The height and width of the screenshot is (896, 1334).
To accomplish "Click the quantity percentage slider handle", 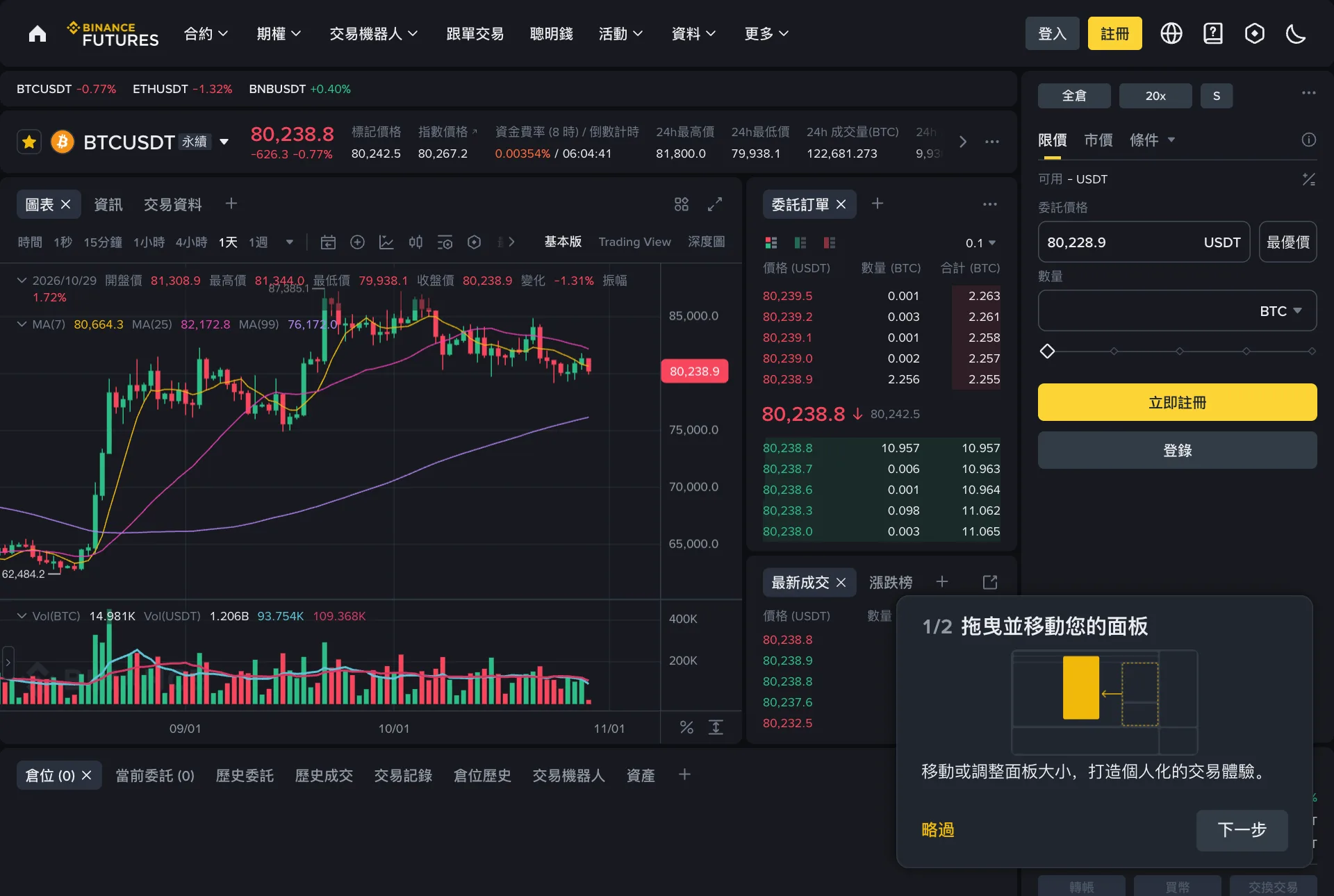I will coord(1047,351).
